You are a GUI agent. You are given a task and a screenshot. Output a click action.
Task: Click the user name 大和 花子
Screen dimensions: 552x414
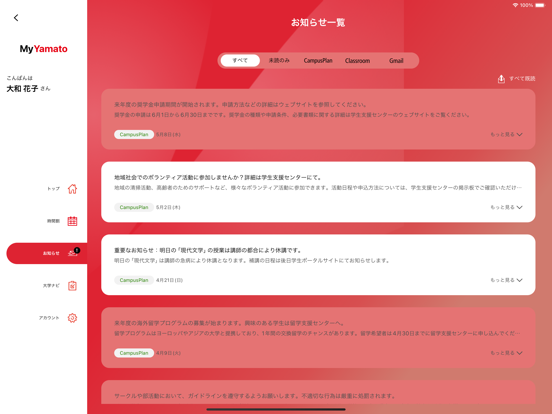pyautogui.click(x=22, y=89)
